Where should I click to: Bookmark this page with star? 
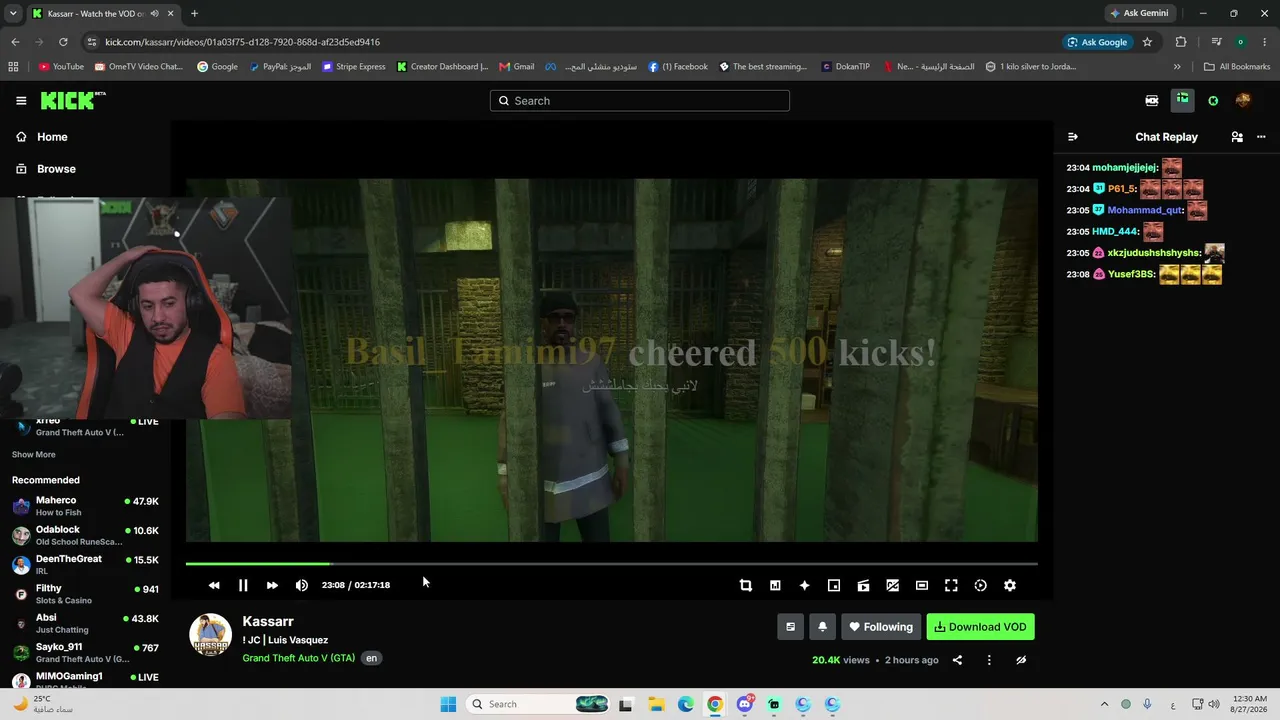(1147, 42)
